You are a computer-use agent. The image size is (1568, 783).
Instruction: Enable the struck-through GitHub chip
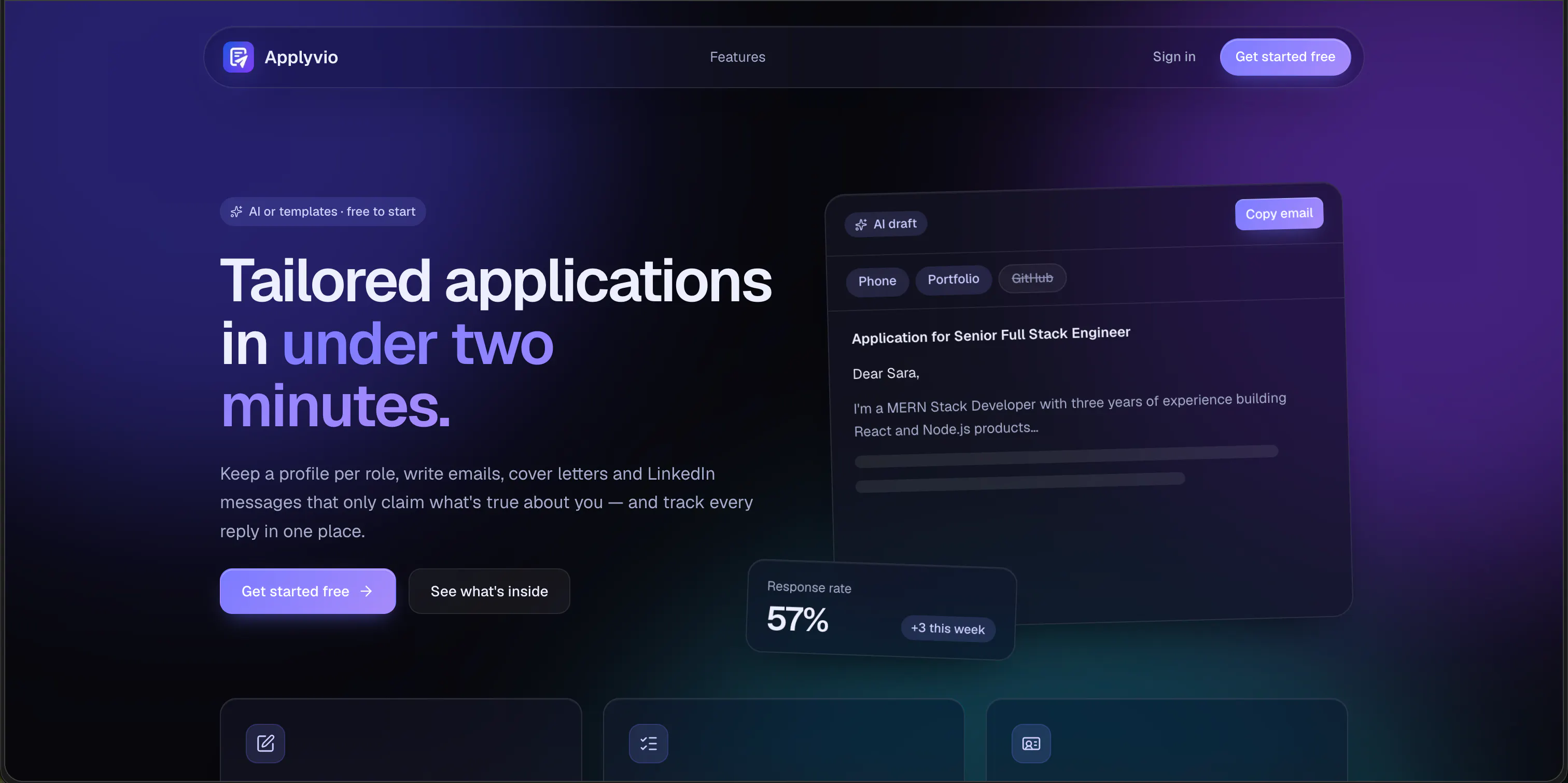pos(1032,277)
